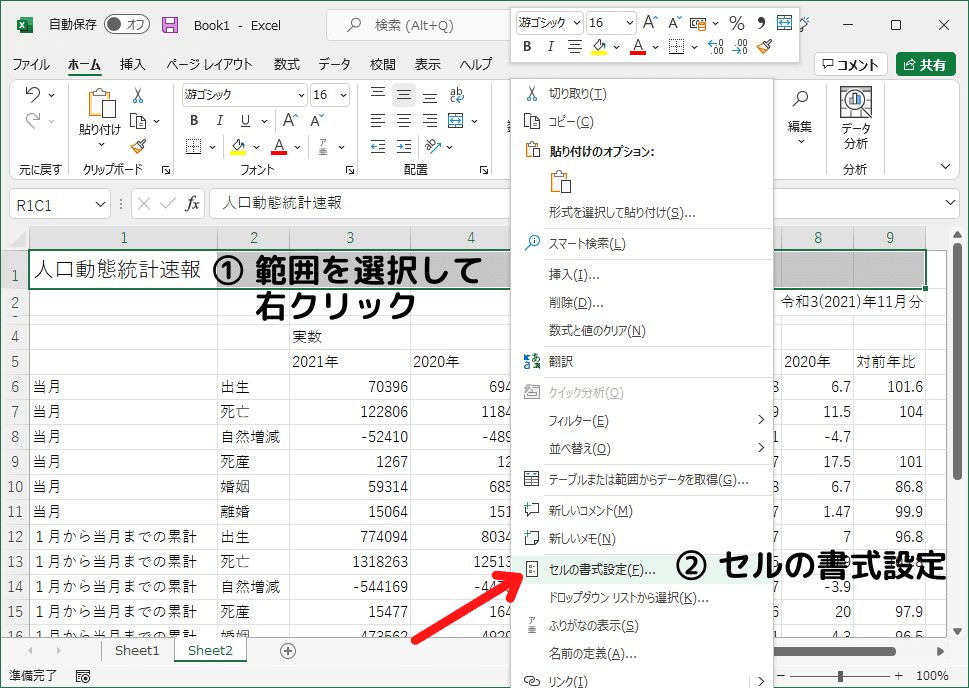Viewport: 969px width, 688px height.
Task: Choose New Comment (新しいコメント)
Action: click(x=642, y=511)
